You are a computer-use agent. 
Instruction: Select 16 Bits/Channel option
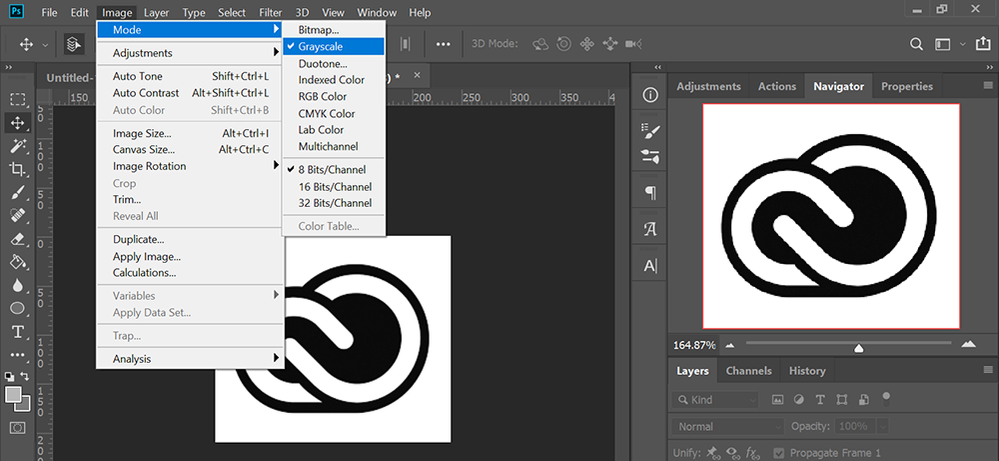334,186
